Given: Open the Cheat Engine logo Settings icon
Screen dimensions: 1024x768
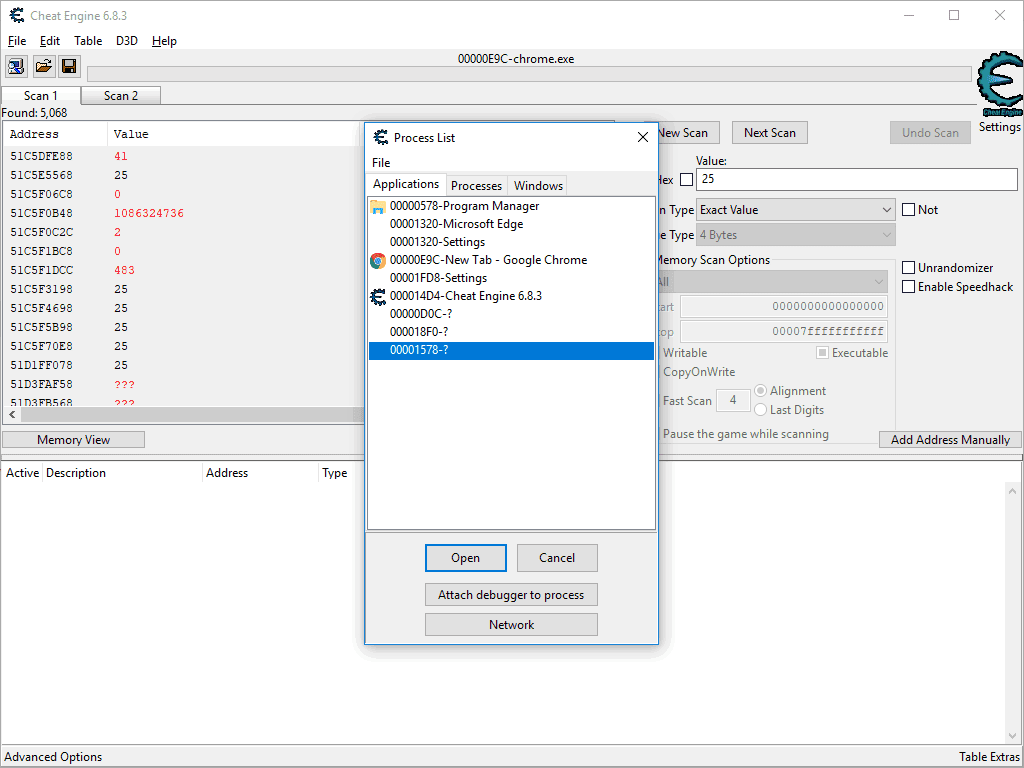Looking at the screenshot, I should tap(999, 85).
